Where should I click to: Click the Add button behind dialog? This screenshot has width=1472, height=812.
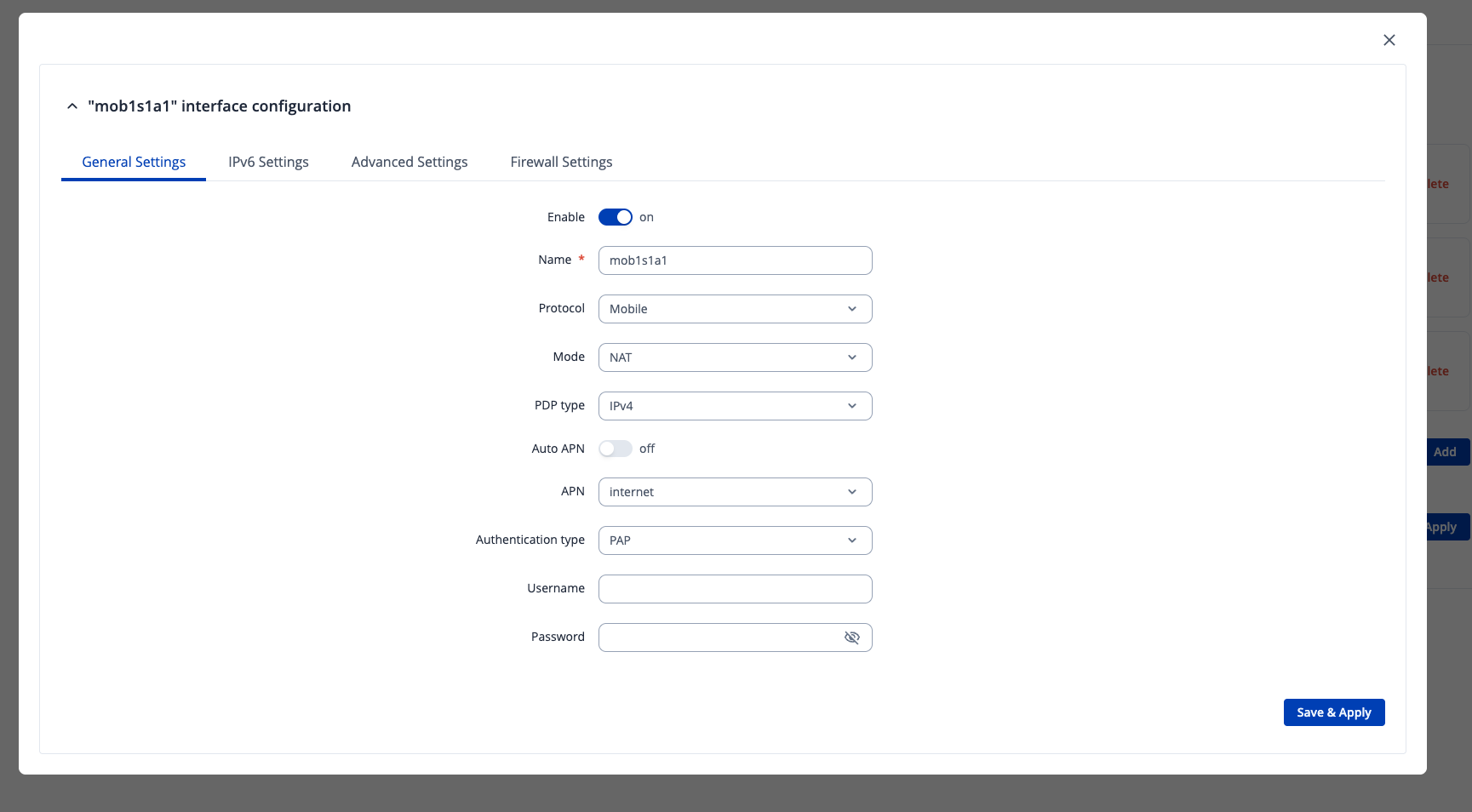click(x=1447, y=452)
